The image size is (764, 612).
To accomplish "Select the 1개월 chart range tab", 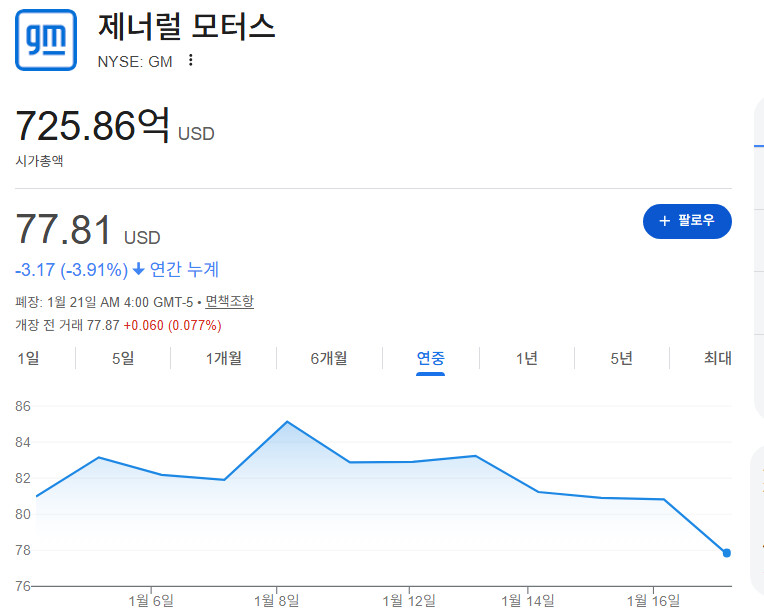I will coord(224,359).
